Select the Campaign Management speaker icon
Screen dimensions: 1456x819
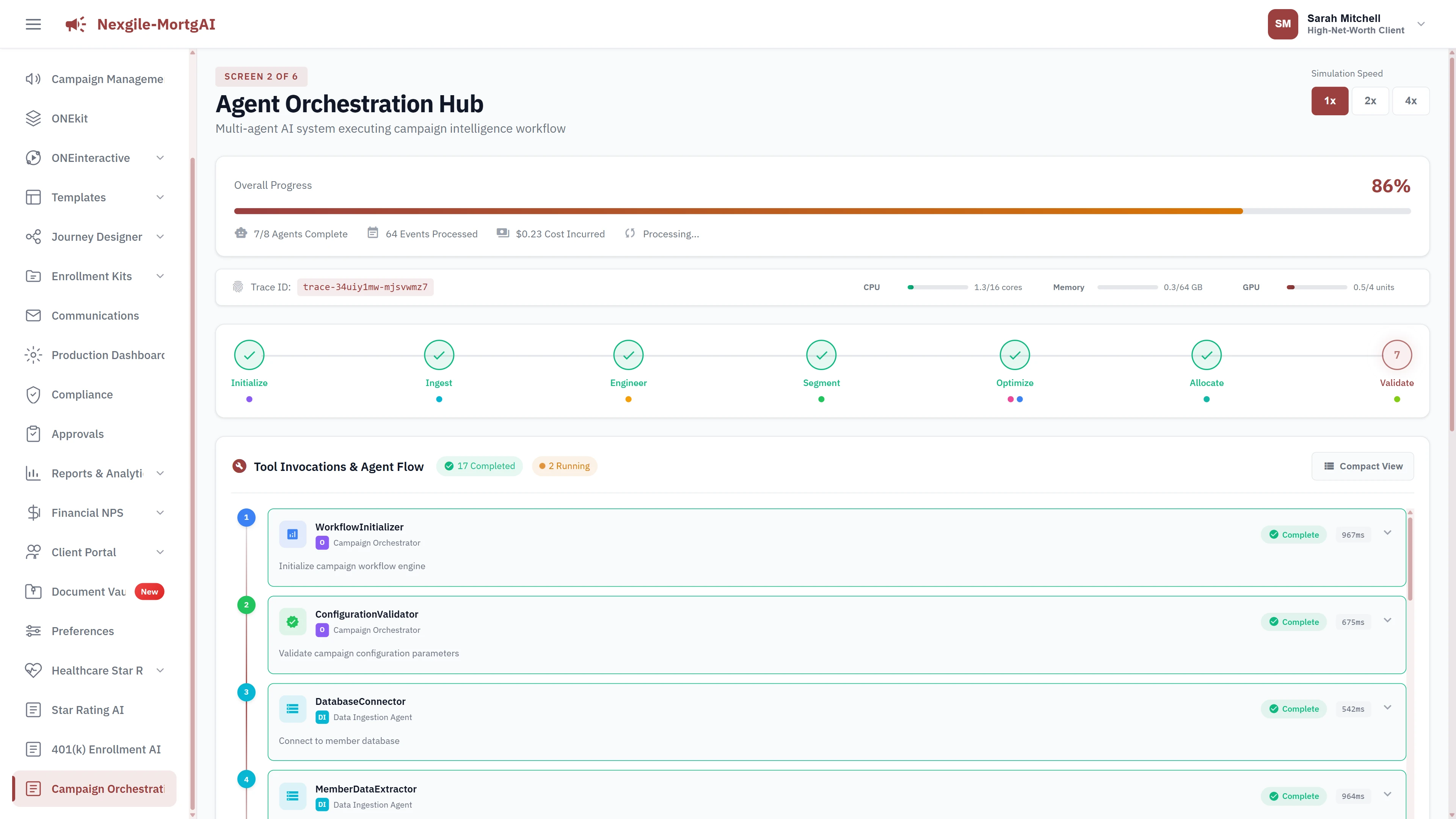33,78
